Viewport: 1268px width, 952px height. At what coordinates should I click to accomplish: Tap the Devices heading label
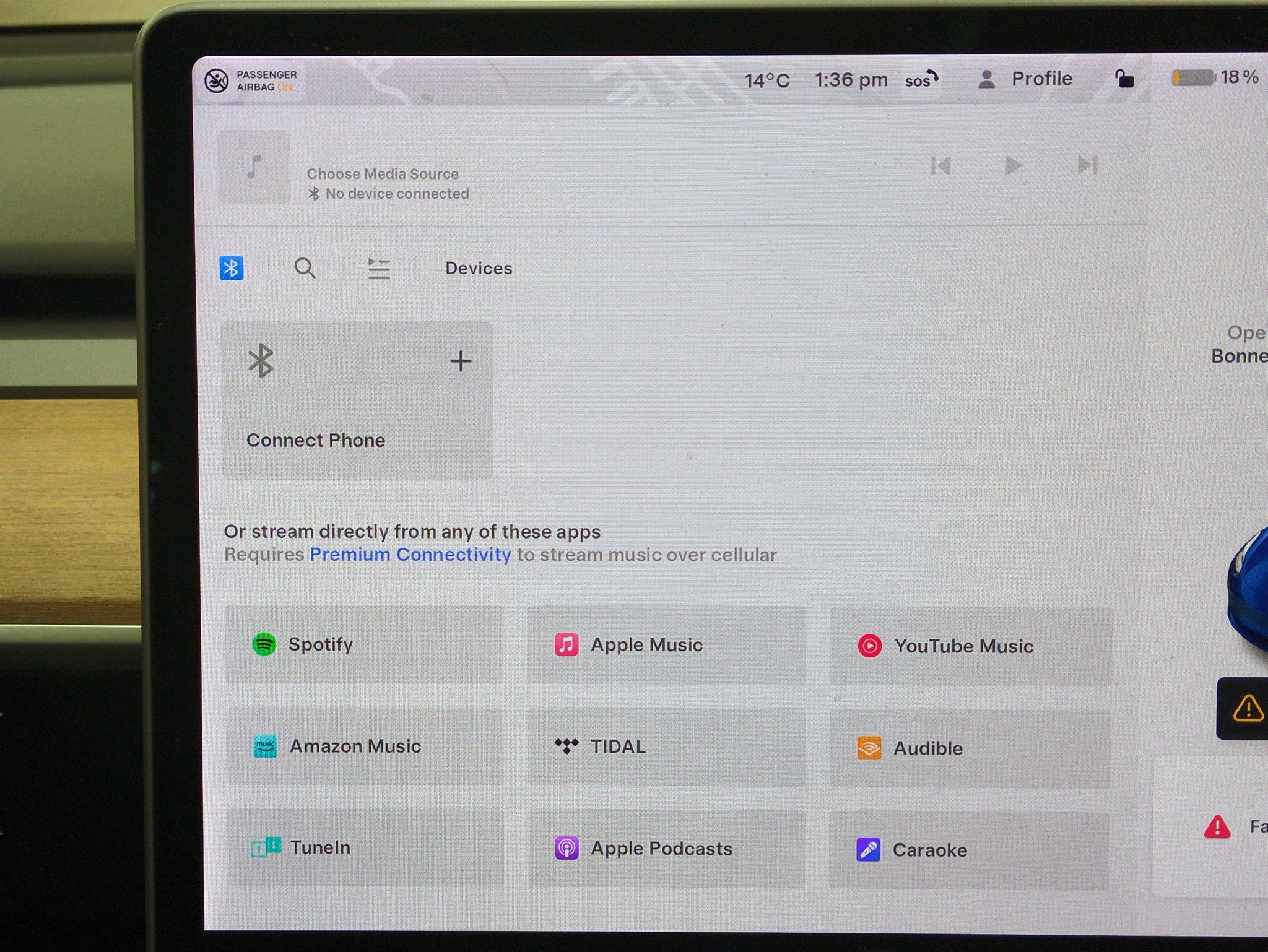479,268
